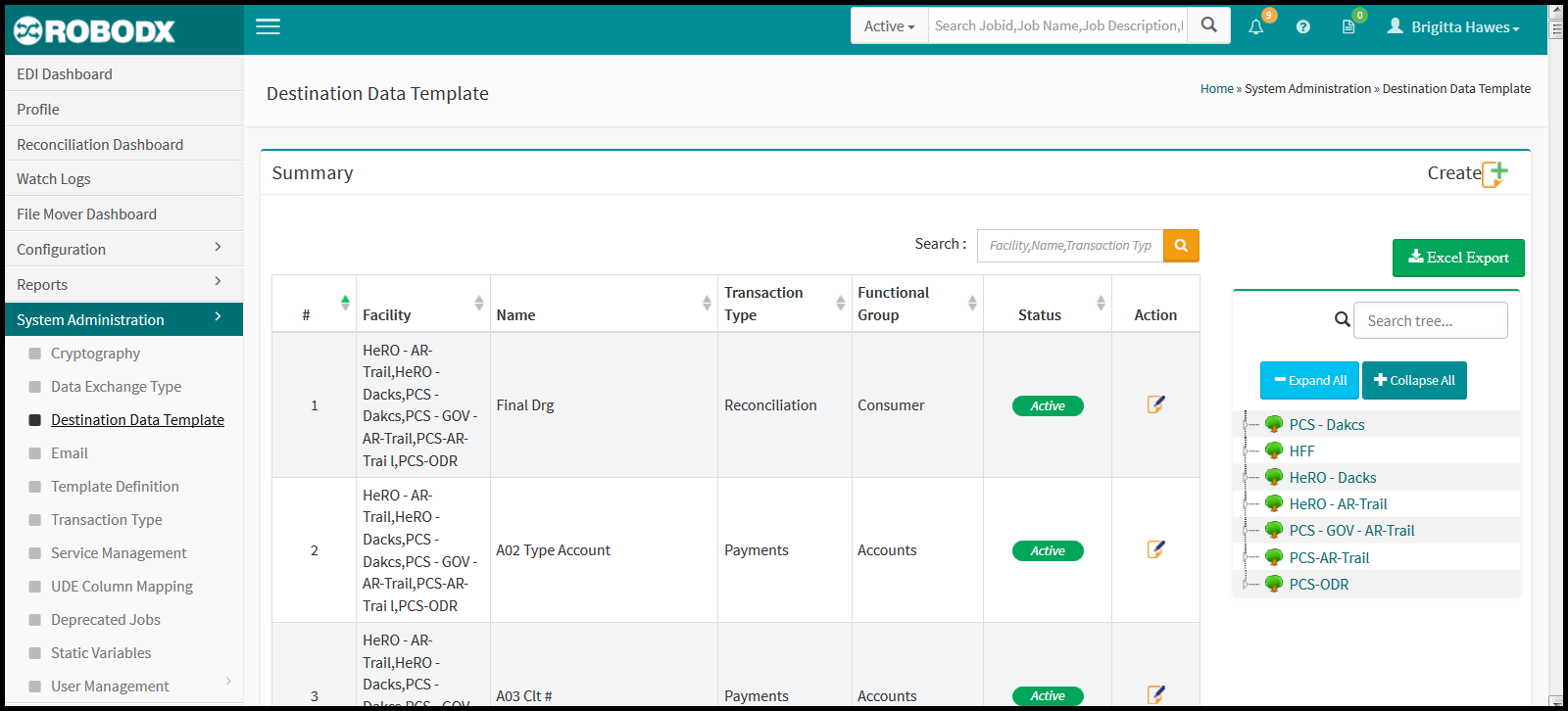Click the Collapse All button
This screenshot has height=711, width=1568.
(x=1414, y=380)
